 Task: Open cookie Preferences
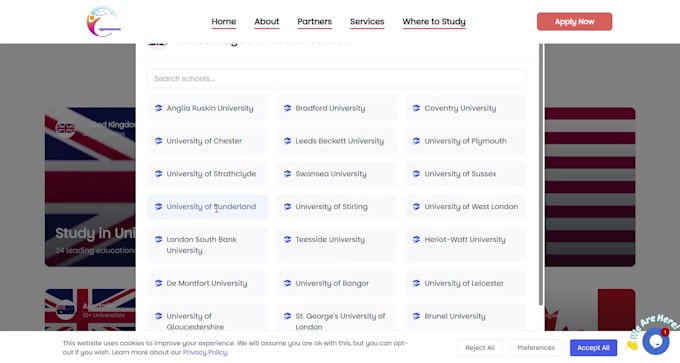click(536, 348)
